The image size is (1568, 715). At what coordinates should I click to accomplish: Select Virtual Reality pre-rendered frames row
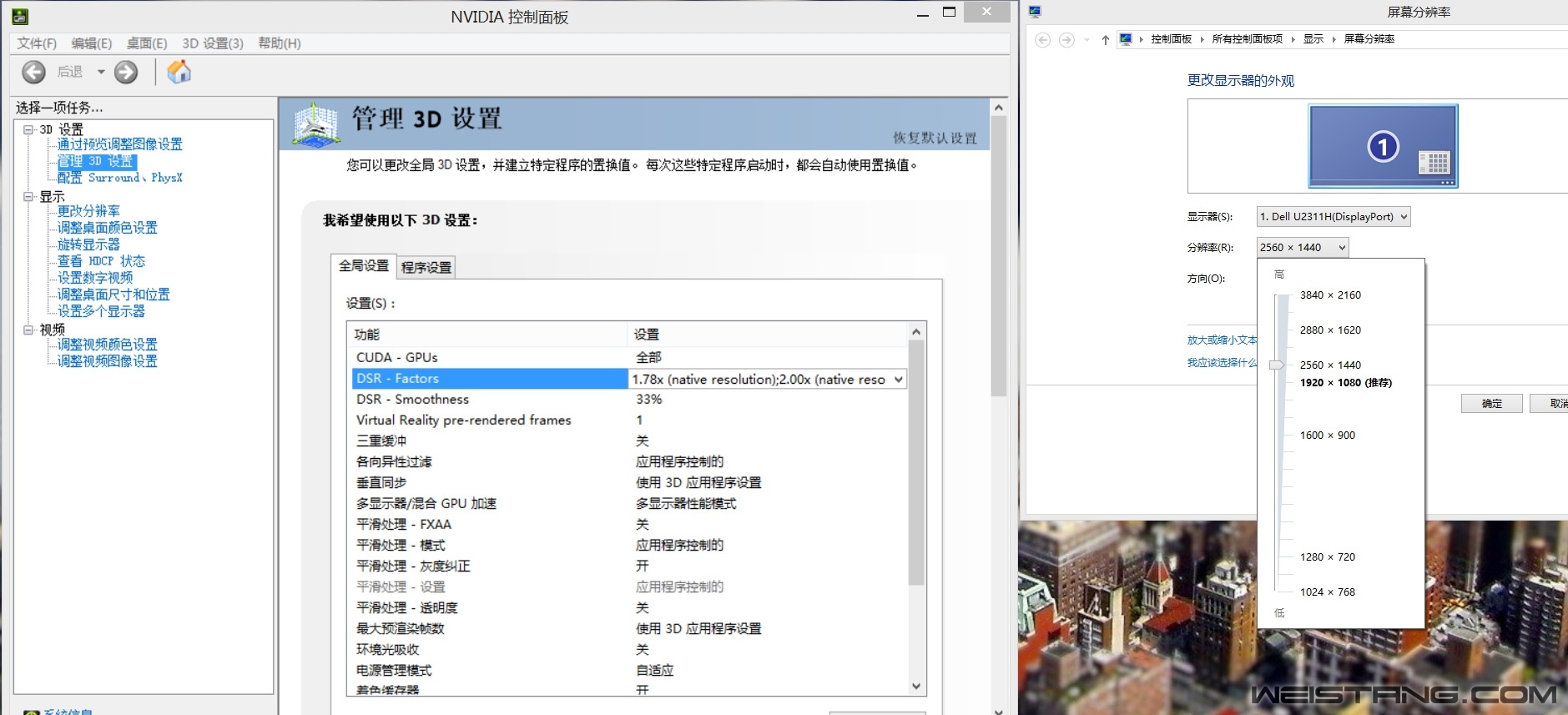(628, 420)
